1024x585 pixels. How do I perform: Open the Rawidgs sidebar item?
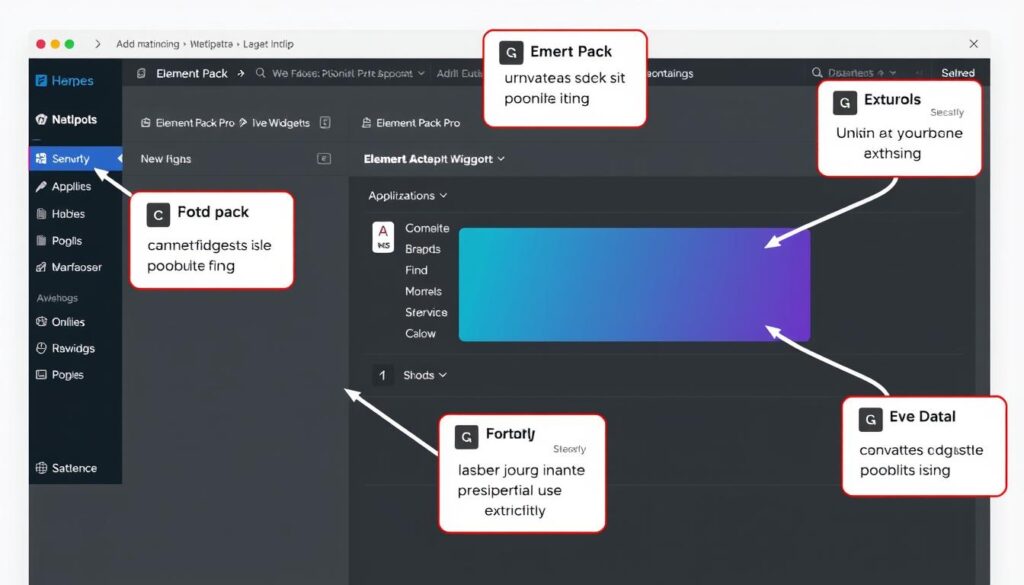(x=65, y=349)
